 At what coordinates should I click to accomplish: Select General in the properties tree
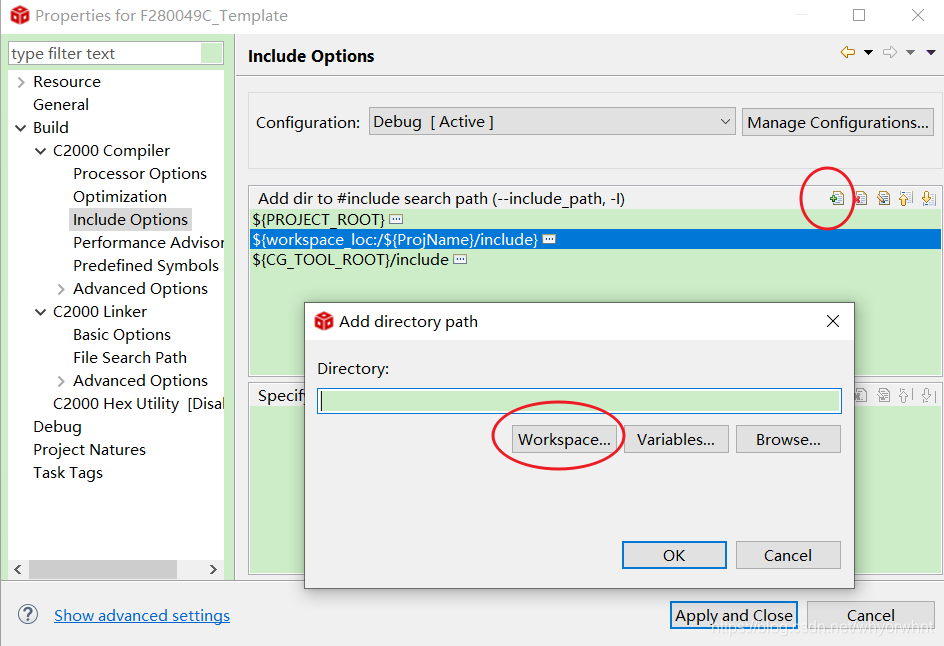coord(61,104)
